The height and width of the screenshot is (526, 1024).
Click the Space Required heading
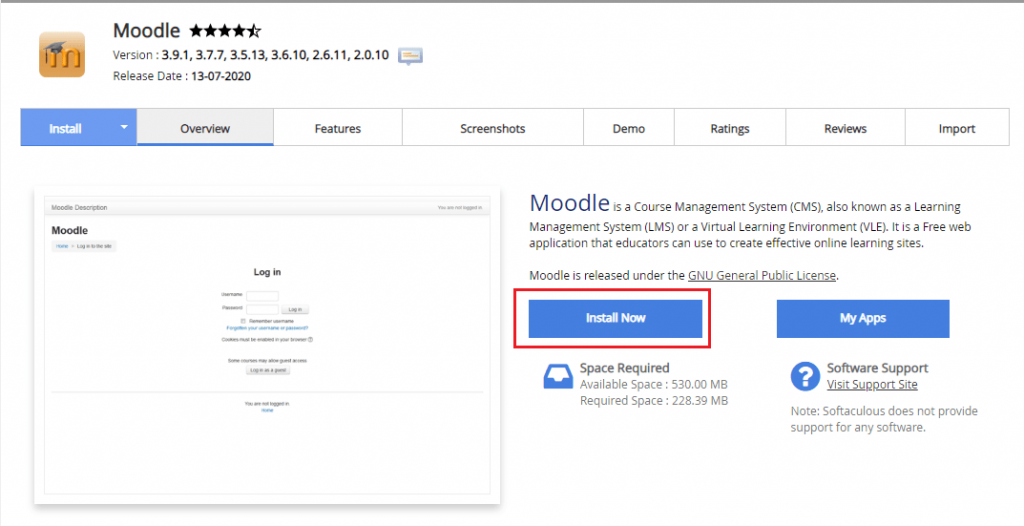click(624, 368)
